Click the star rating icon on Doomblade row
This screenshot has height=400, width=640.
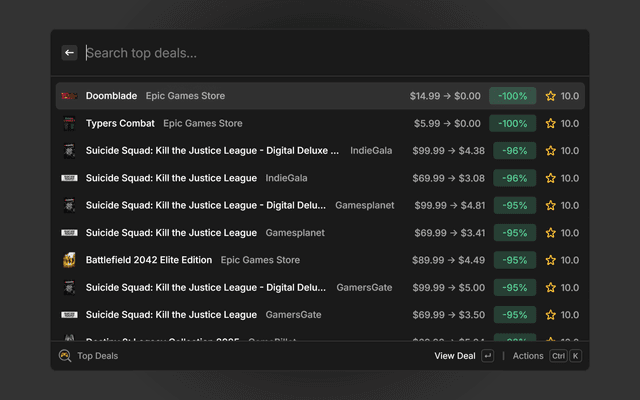[551, 96]
